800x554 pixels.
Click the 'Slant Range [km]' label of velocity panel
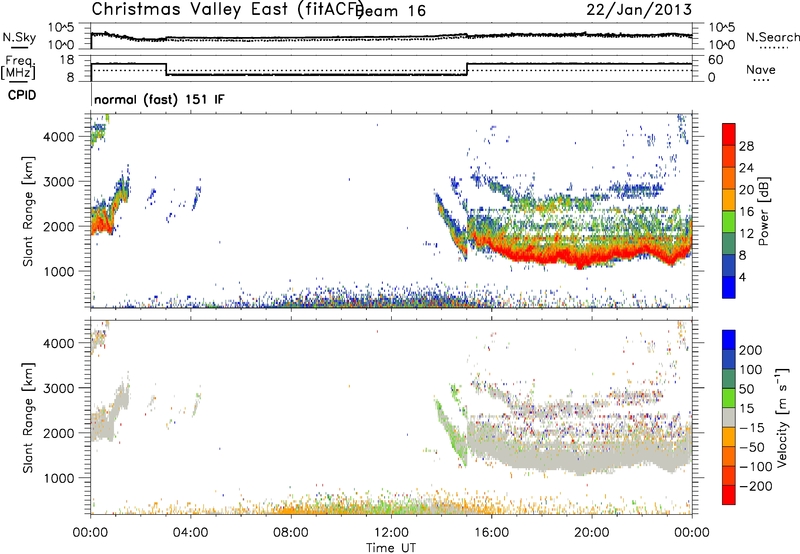[28, 418]
